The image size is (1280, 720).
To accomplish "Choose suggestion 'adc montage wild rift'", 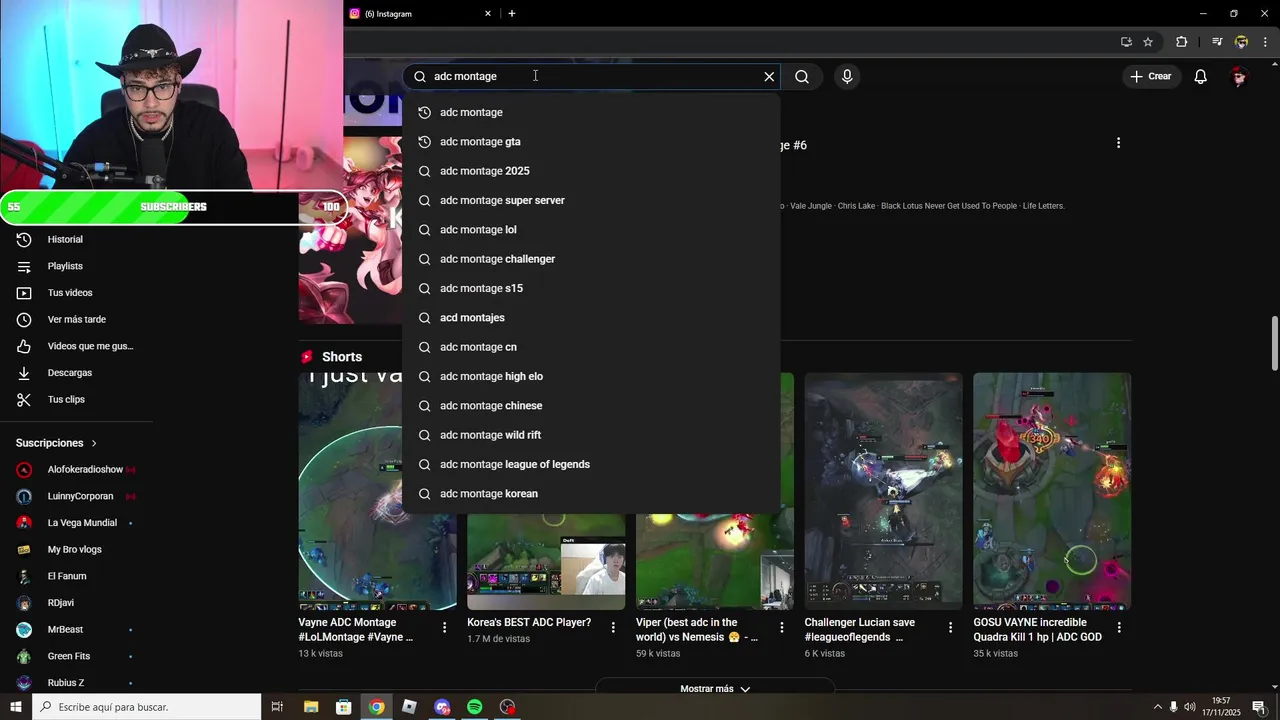I will [x=591, y=435].
